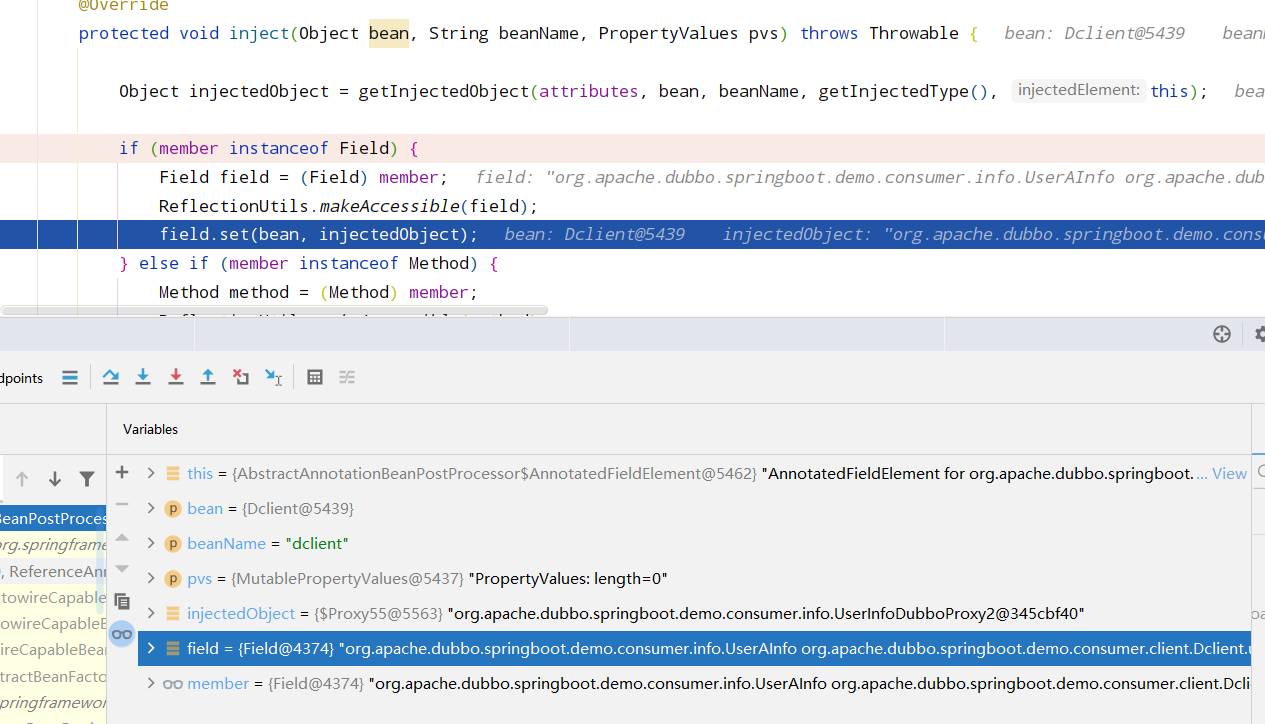Select next frame with the down arrow
The image size is (1265, 724).
55,479
